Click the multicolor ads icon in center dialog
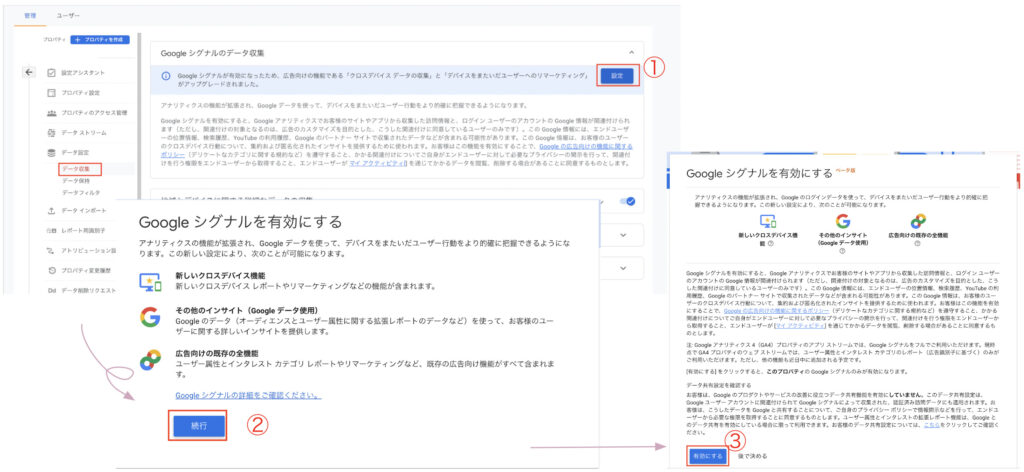Viewport: 1024px width, 472px height. (150, 360)
